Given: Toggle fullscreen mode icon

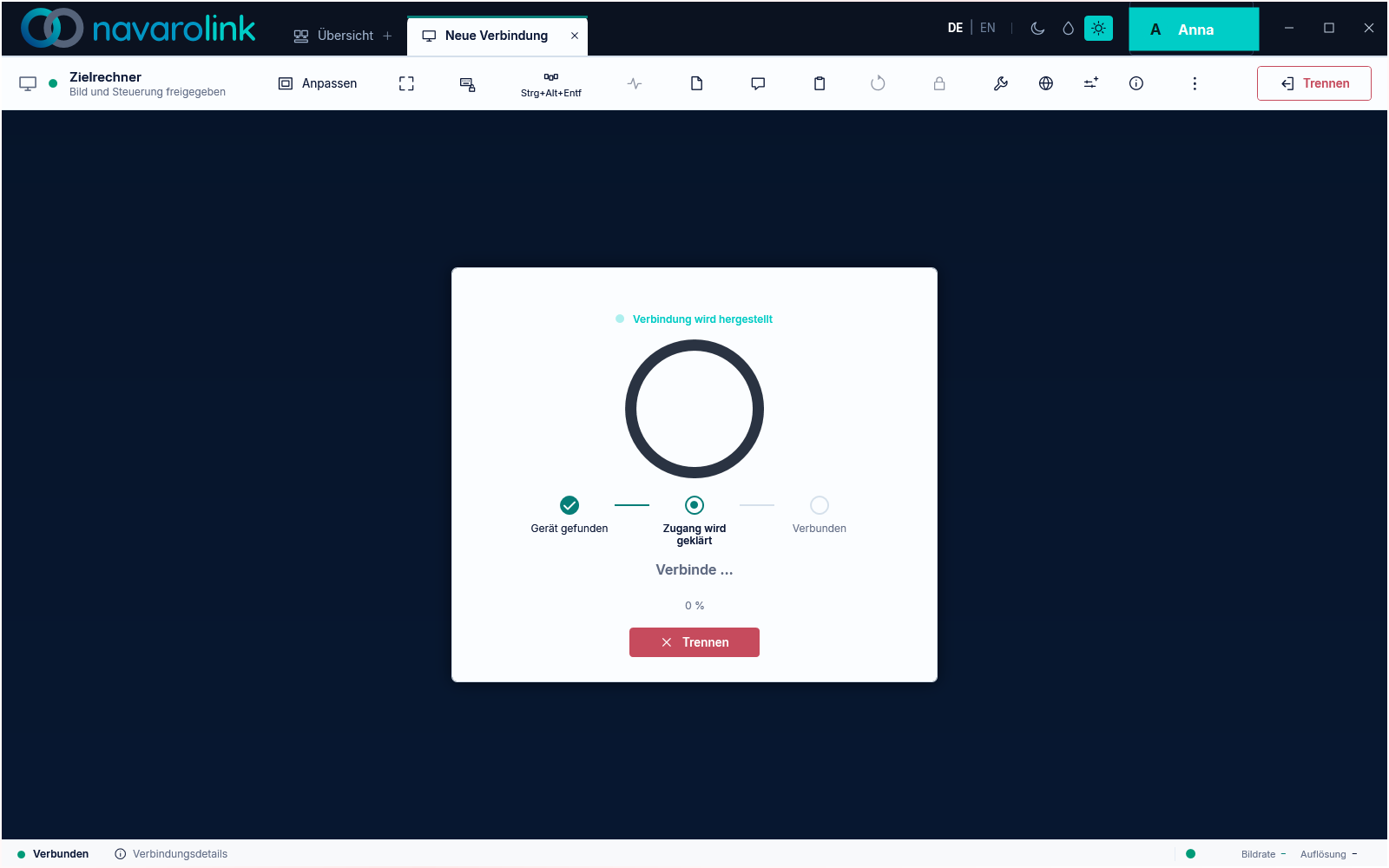Looking at the screenshot, I should coord(406,83).
